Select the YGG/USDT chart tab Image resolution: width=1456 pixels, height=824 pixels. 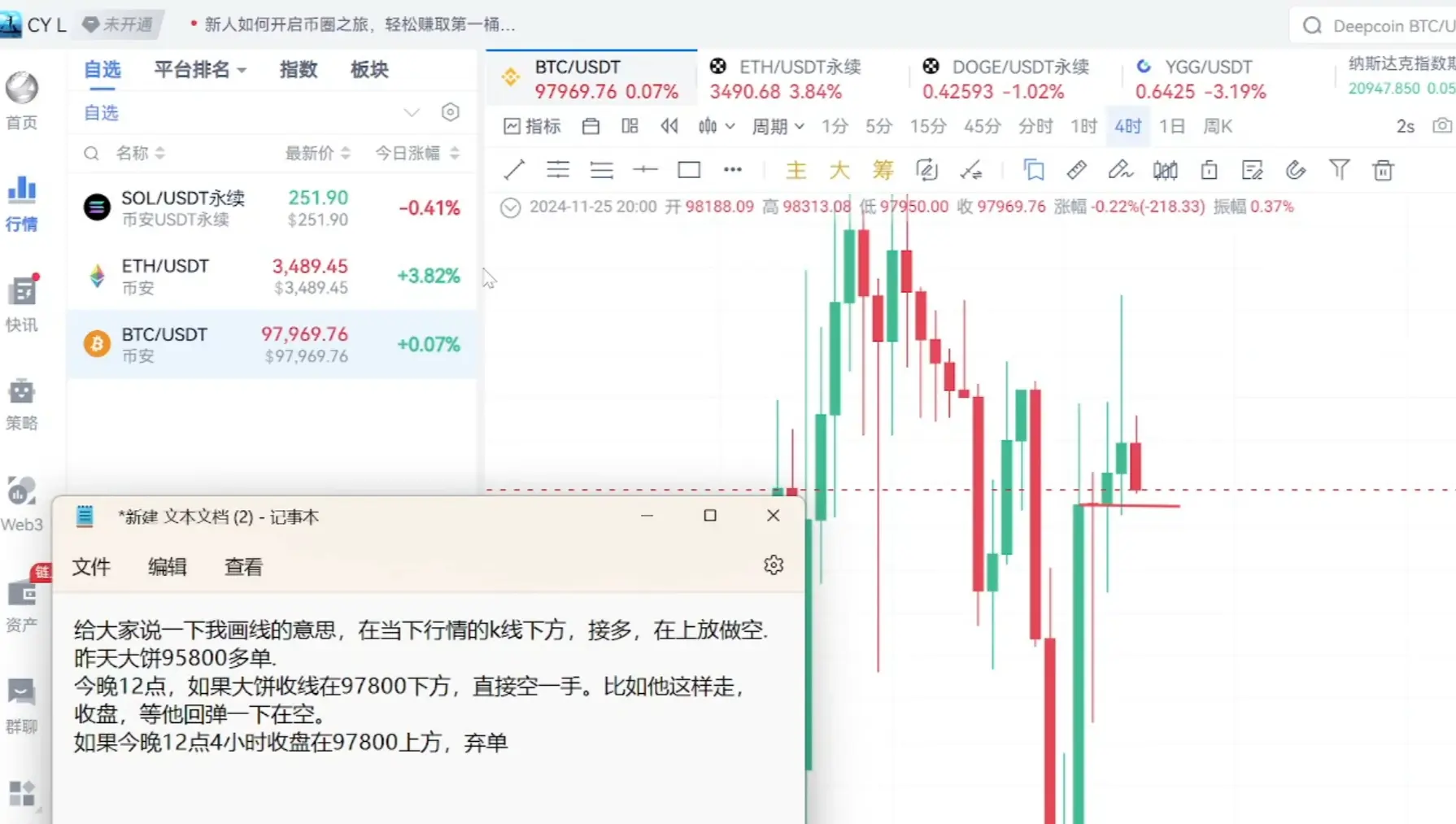pos(1201,78)
